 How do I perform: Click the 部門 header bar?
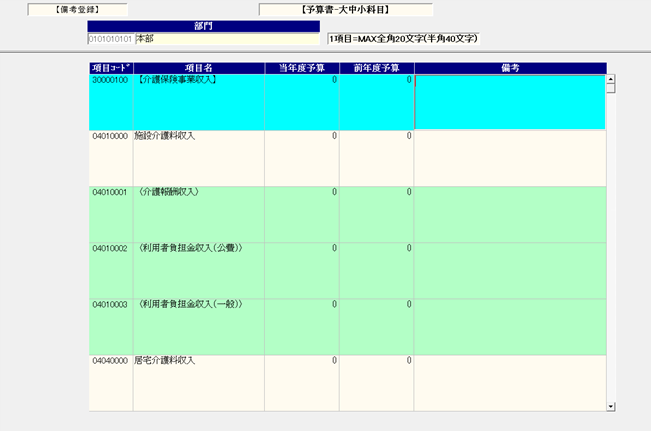click(203, 26)
